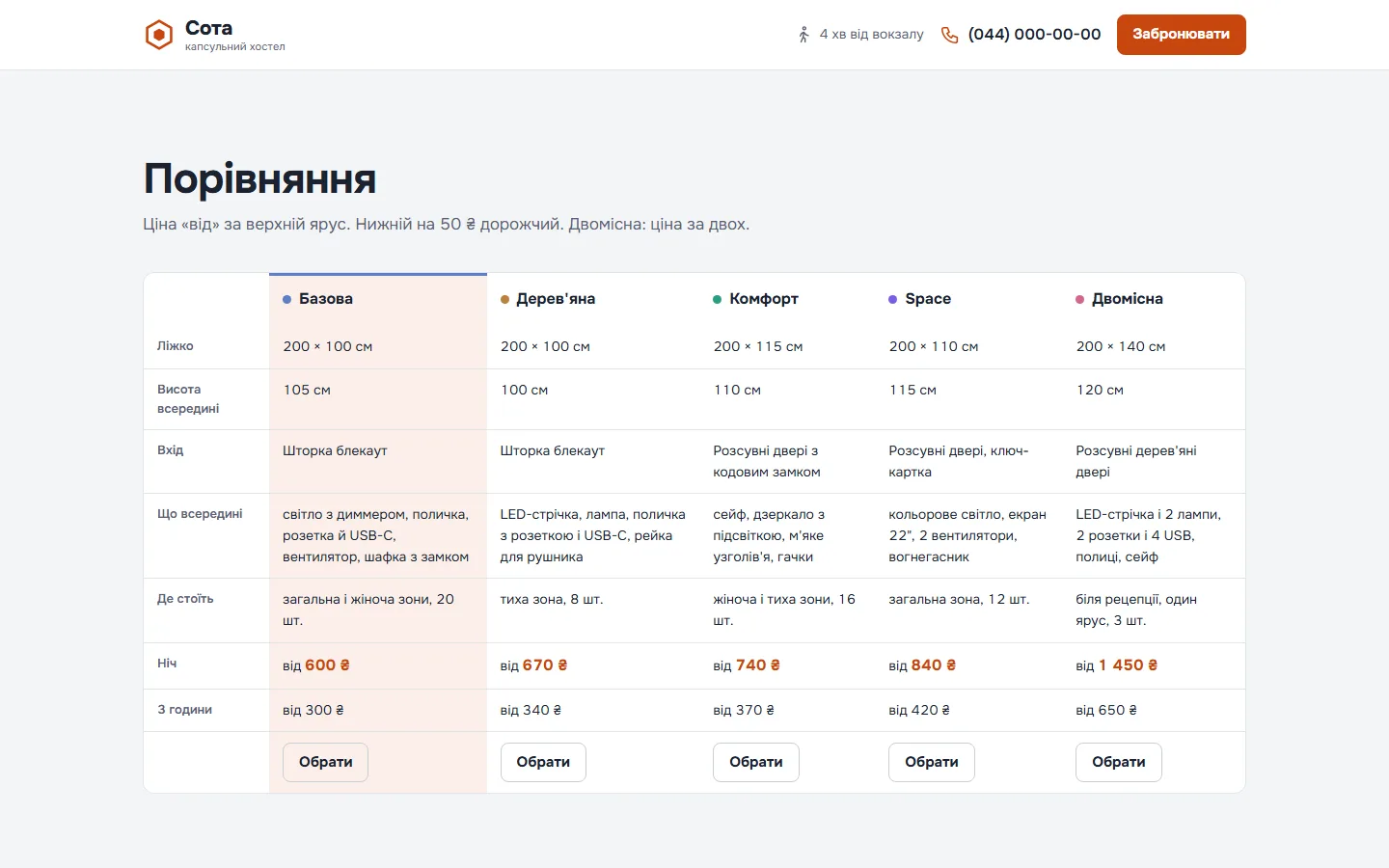This screenshot has height=868, width=1389.
Task: Click the 'Де стоїть' row label
Action: (185, 599)
